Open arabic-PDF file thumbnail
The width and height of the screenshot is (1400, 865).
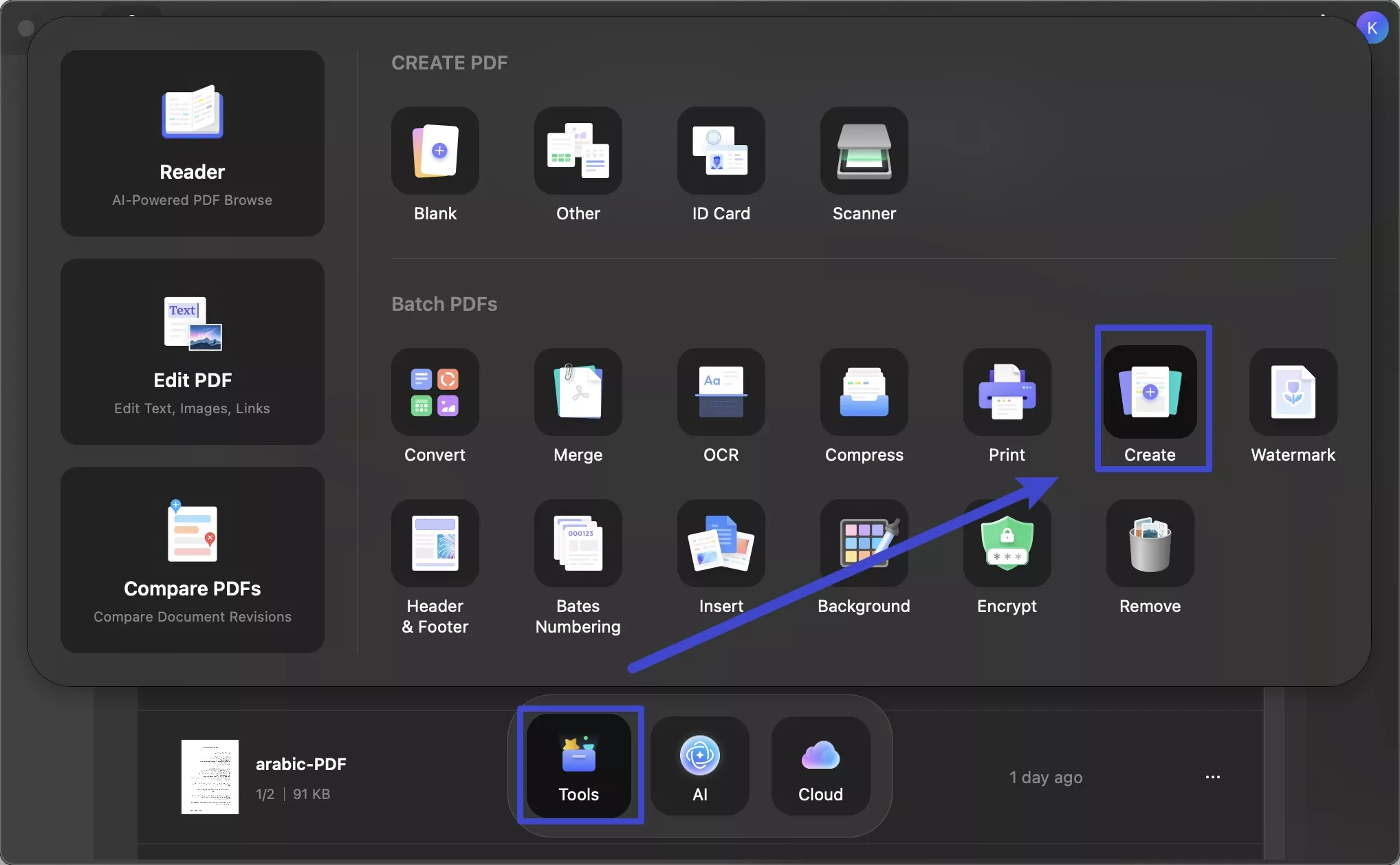pos(210,777)
